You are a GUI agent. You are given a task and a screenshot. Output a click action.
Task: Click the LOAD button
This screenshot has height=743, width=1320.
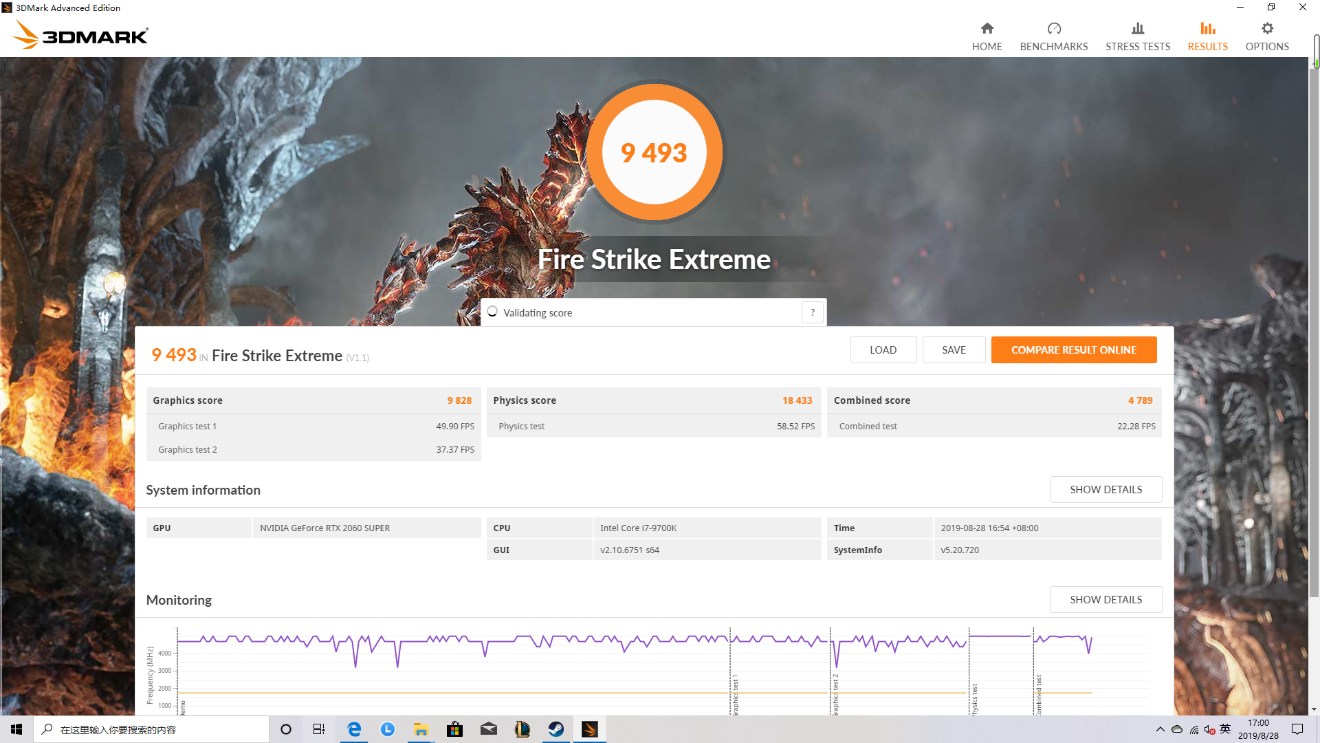pos(883,350)
